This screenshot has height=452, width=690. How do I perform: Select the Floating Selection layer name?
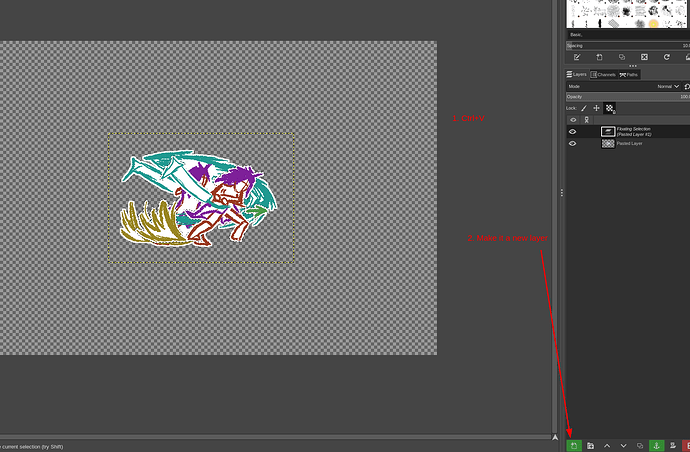pyautogui.click(x=634, y=132)
